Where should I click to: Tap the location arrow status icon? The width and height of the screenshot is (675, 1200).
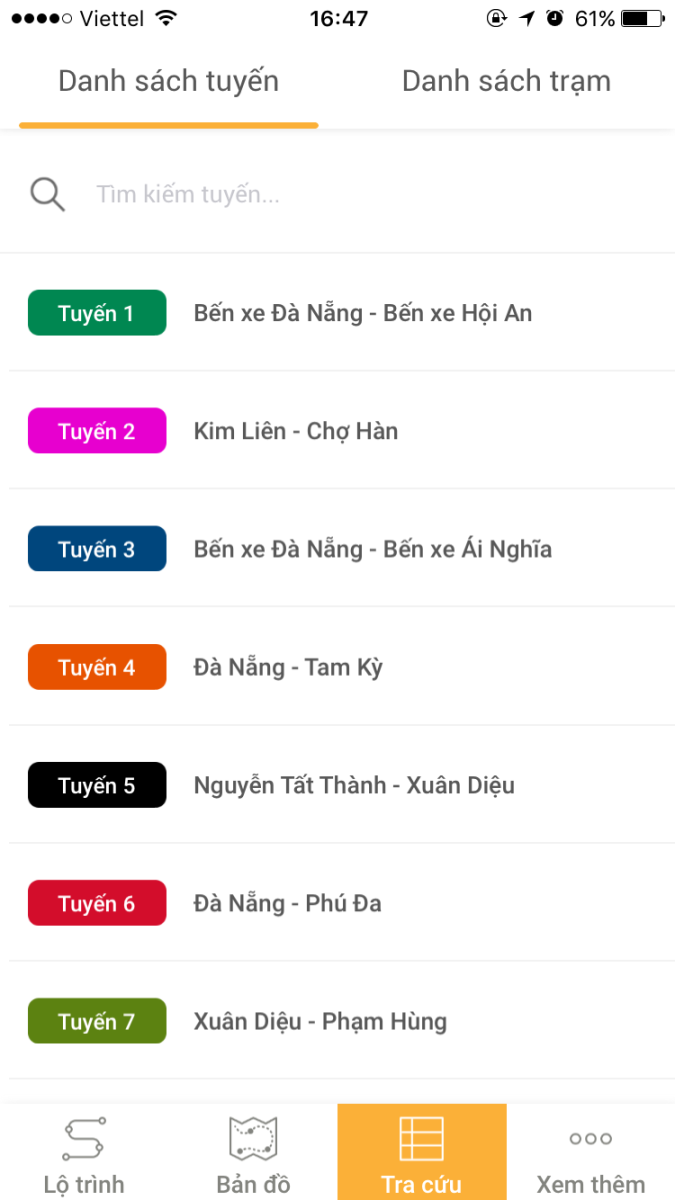527,19
